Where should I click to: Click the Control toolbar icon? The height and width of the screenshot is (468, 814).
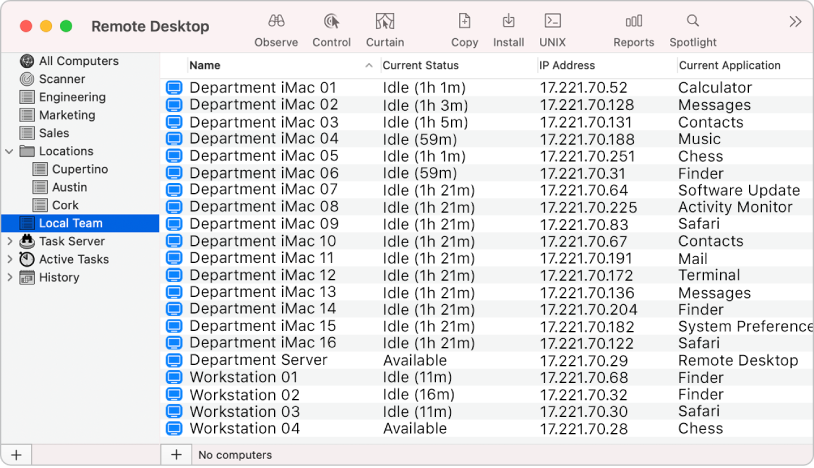(331, 21)
